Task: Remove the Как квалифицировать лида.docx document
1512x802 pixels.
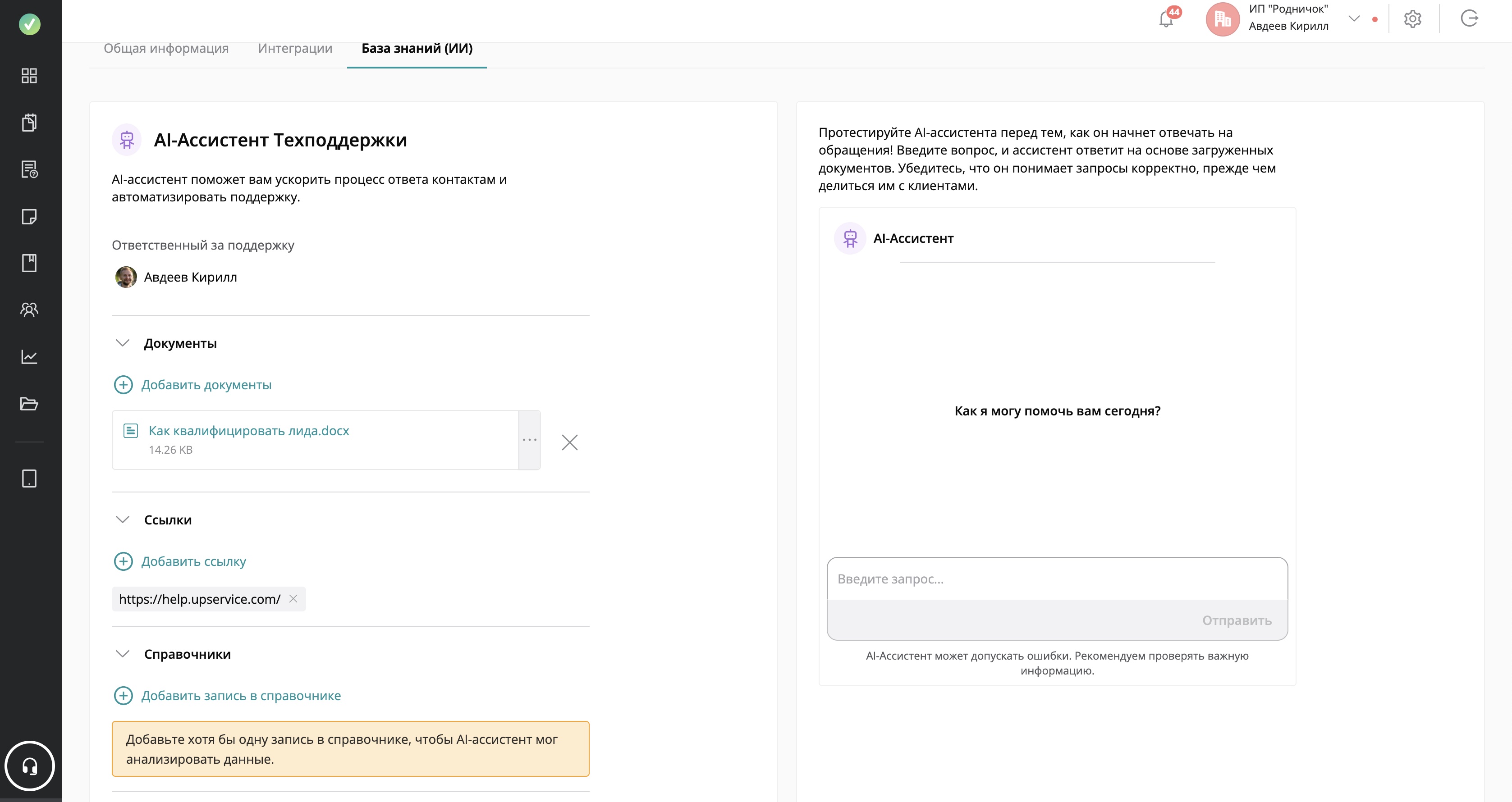Action: [569, 442]
